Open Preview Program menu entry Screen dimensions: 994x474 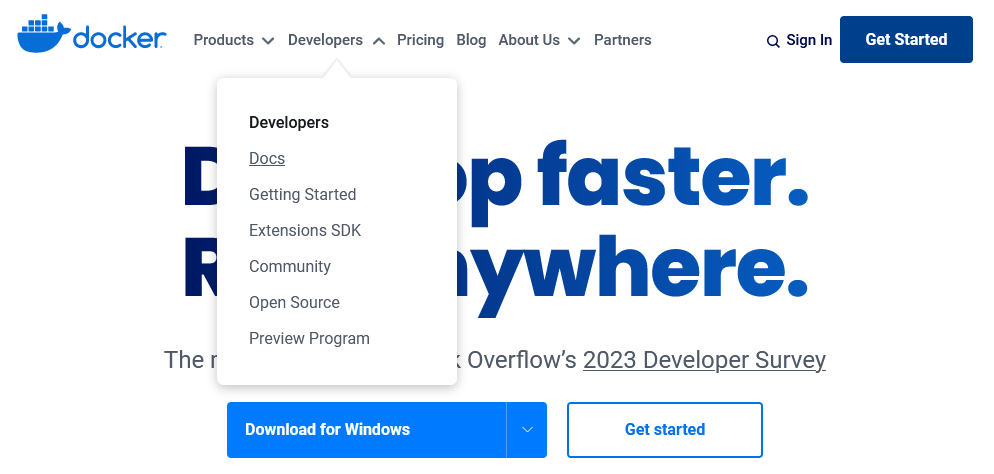(x=309, y=338)
